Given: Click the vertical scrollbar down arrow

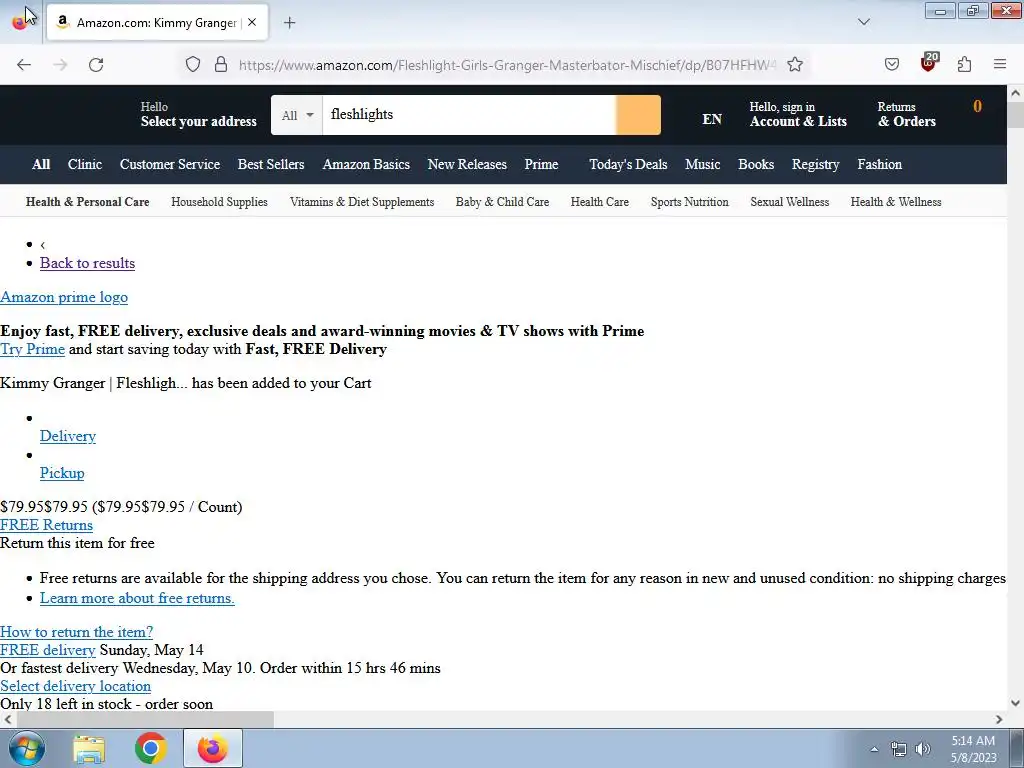Looking at the screenshot, I should coord(1016,703).
